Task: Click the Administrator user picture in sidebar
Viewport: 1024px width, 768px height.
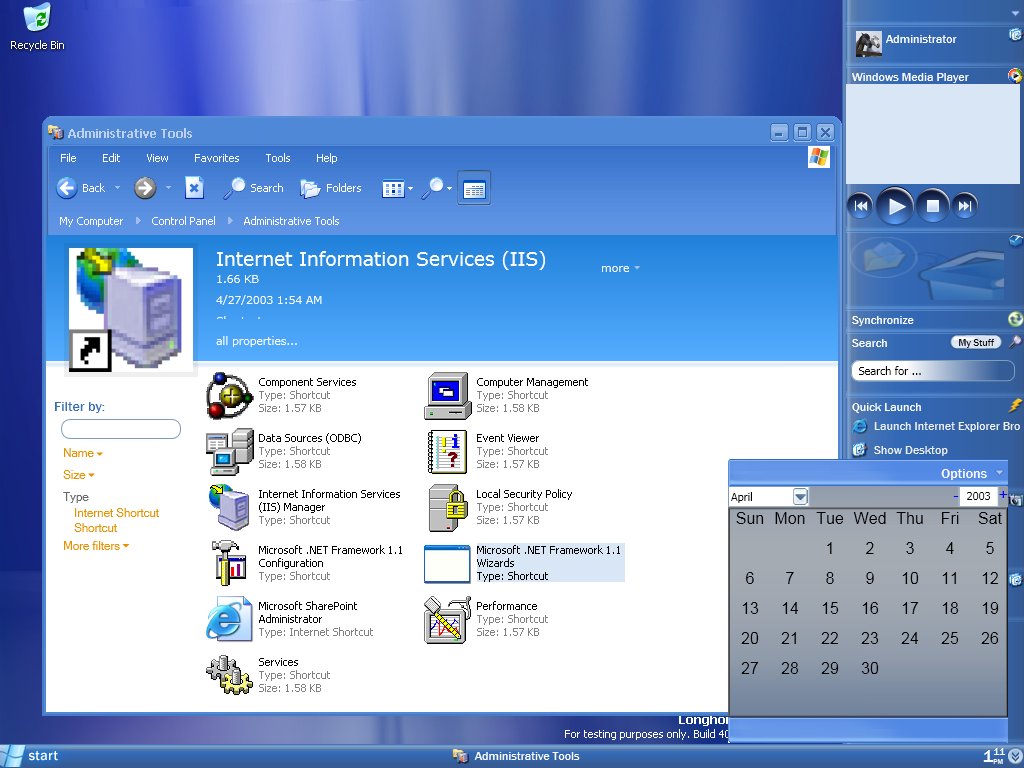Action: 869,44
